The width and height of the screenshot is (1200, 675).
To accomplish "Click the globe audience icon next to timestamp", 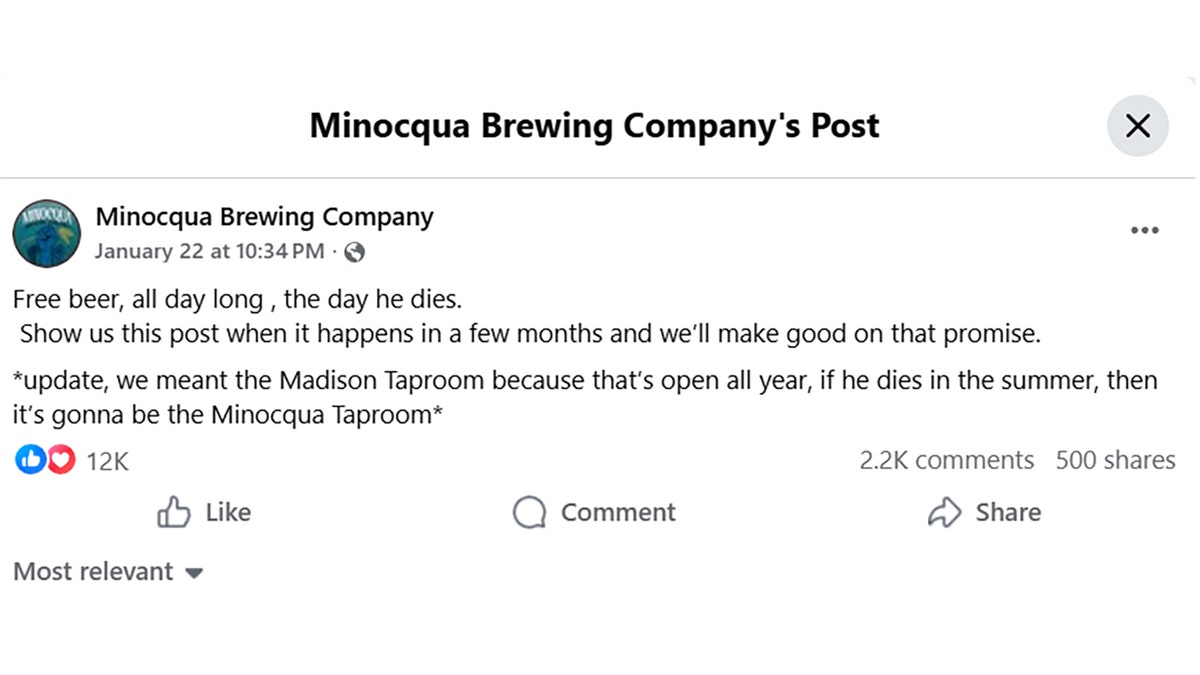I will click(357, 252).
